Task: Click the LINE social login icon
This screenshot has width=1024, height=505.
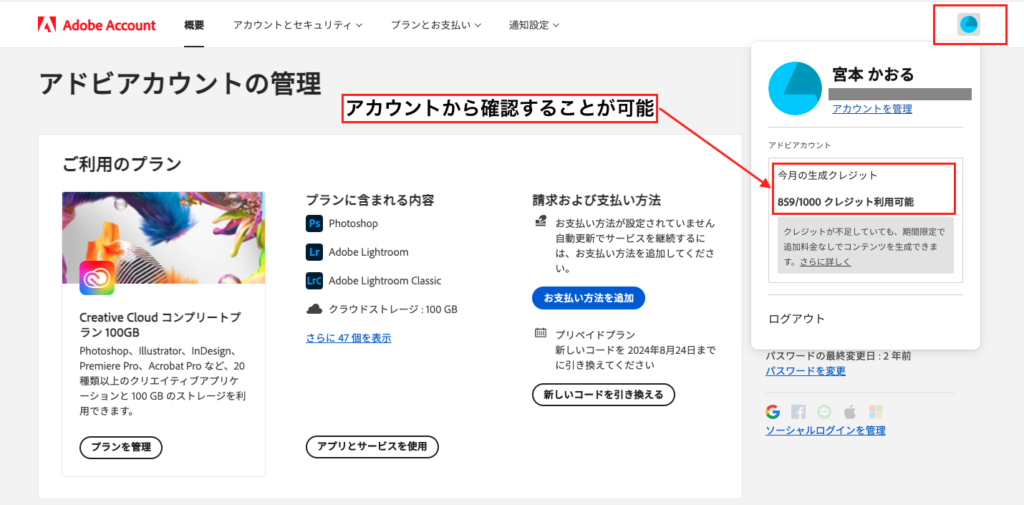Action: (824, 412)
